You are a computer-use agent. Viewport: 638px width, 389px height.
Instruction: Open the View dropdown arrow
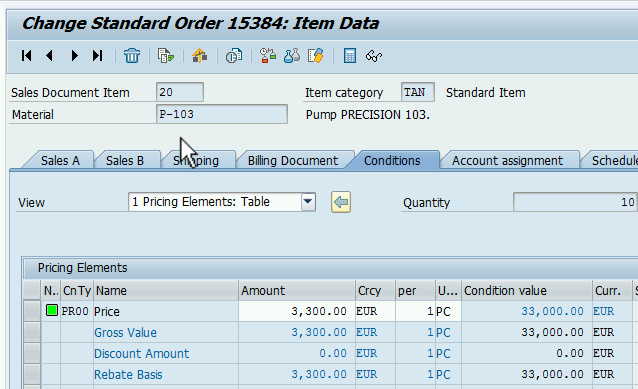308,202
